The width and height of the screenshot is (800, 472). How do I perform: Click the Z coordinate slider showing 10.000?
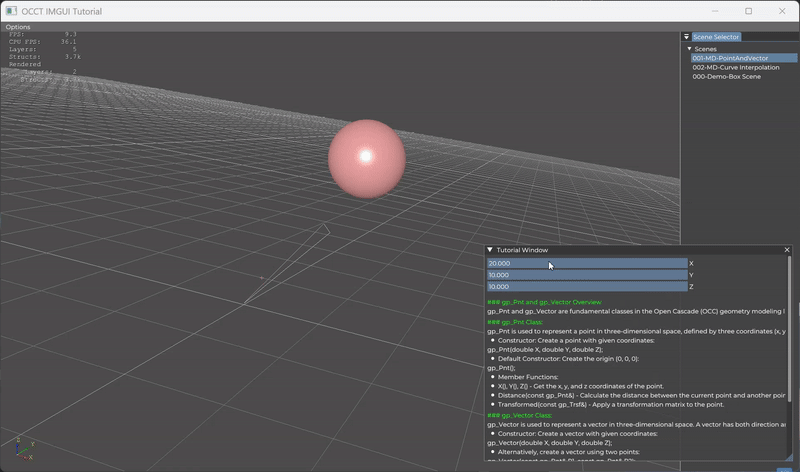click(x=587, y=287)
